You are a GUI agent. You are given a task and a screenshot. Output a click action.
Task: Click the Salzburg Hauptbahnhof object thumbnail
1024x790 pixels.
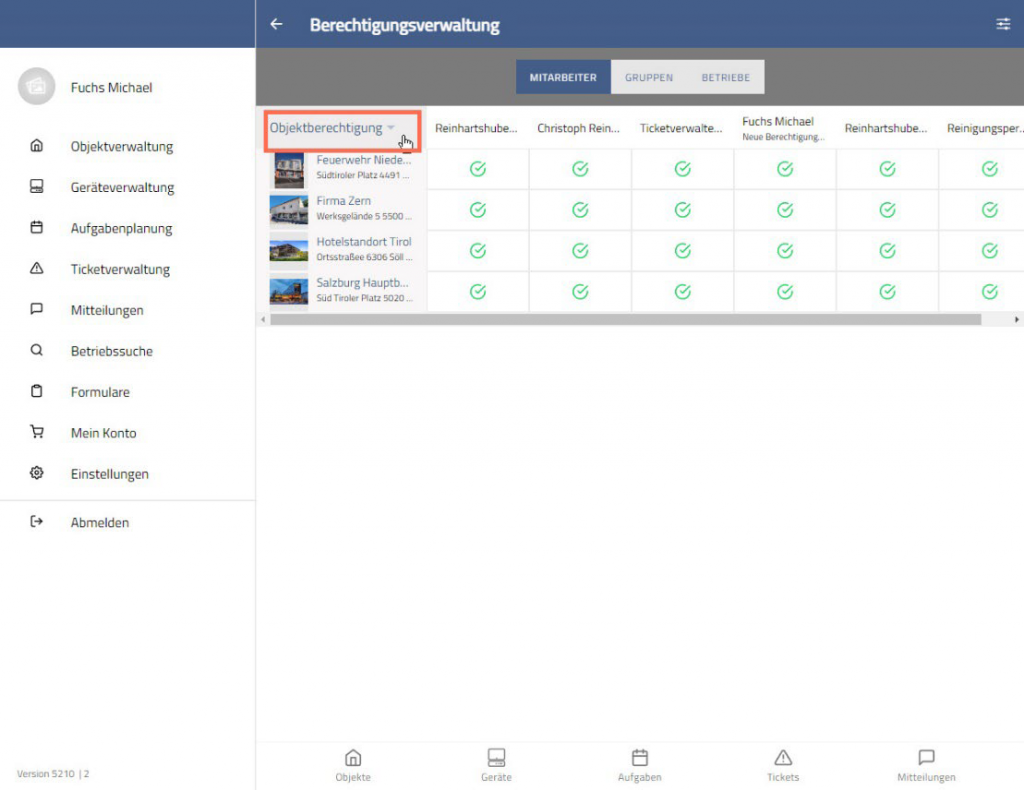[289, 292]
